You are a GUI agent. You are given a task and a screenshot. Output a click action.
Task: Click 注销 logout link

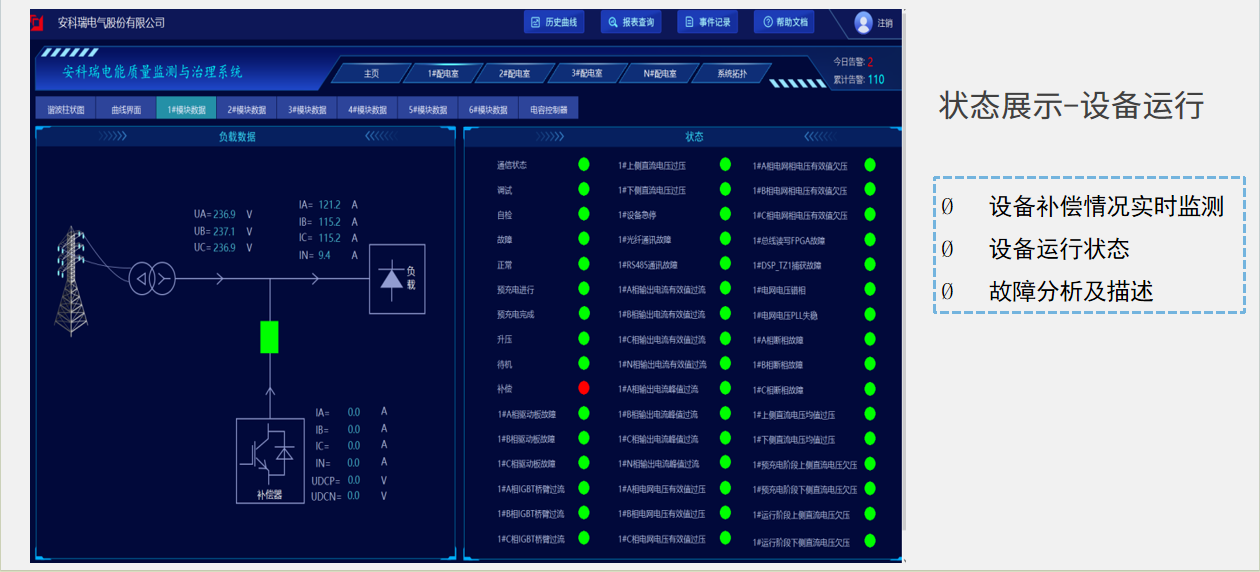886,23
